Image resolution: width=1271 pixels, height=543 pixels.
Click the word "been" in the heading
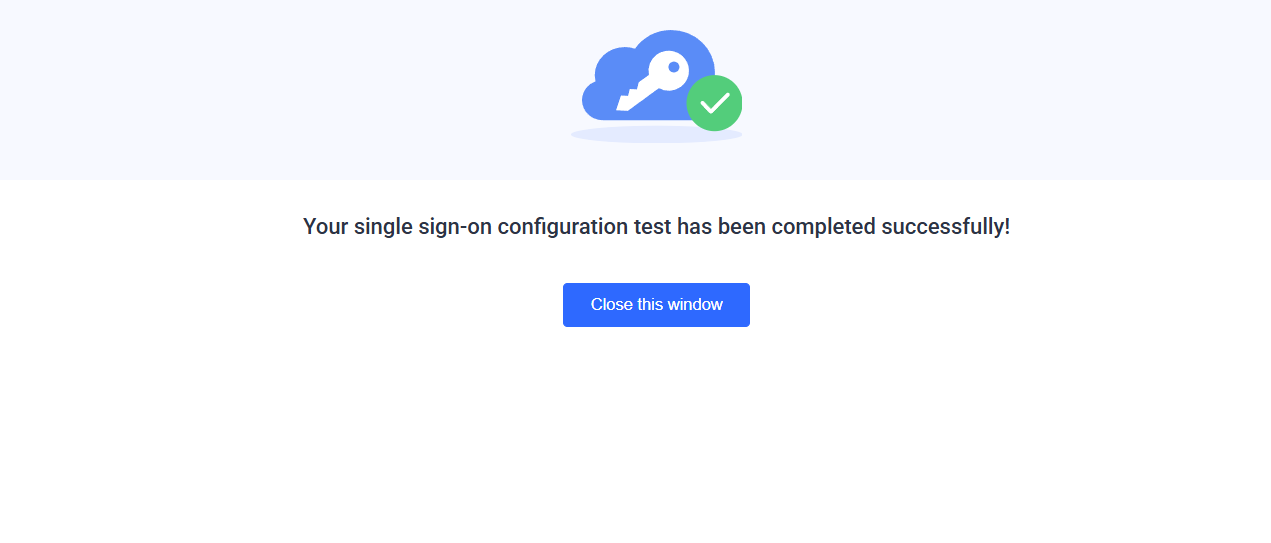740,227
